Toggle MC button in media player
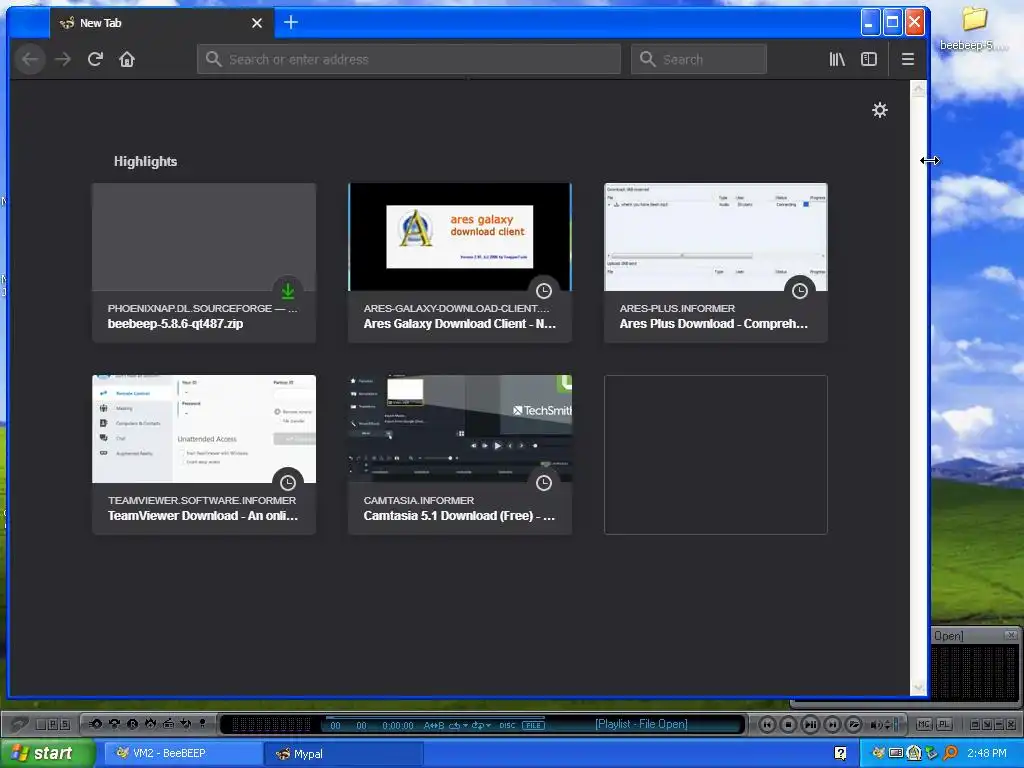Viewport: 1024px width, 768px height. pyautogui.click(x=923, y=724)
